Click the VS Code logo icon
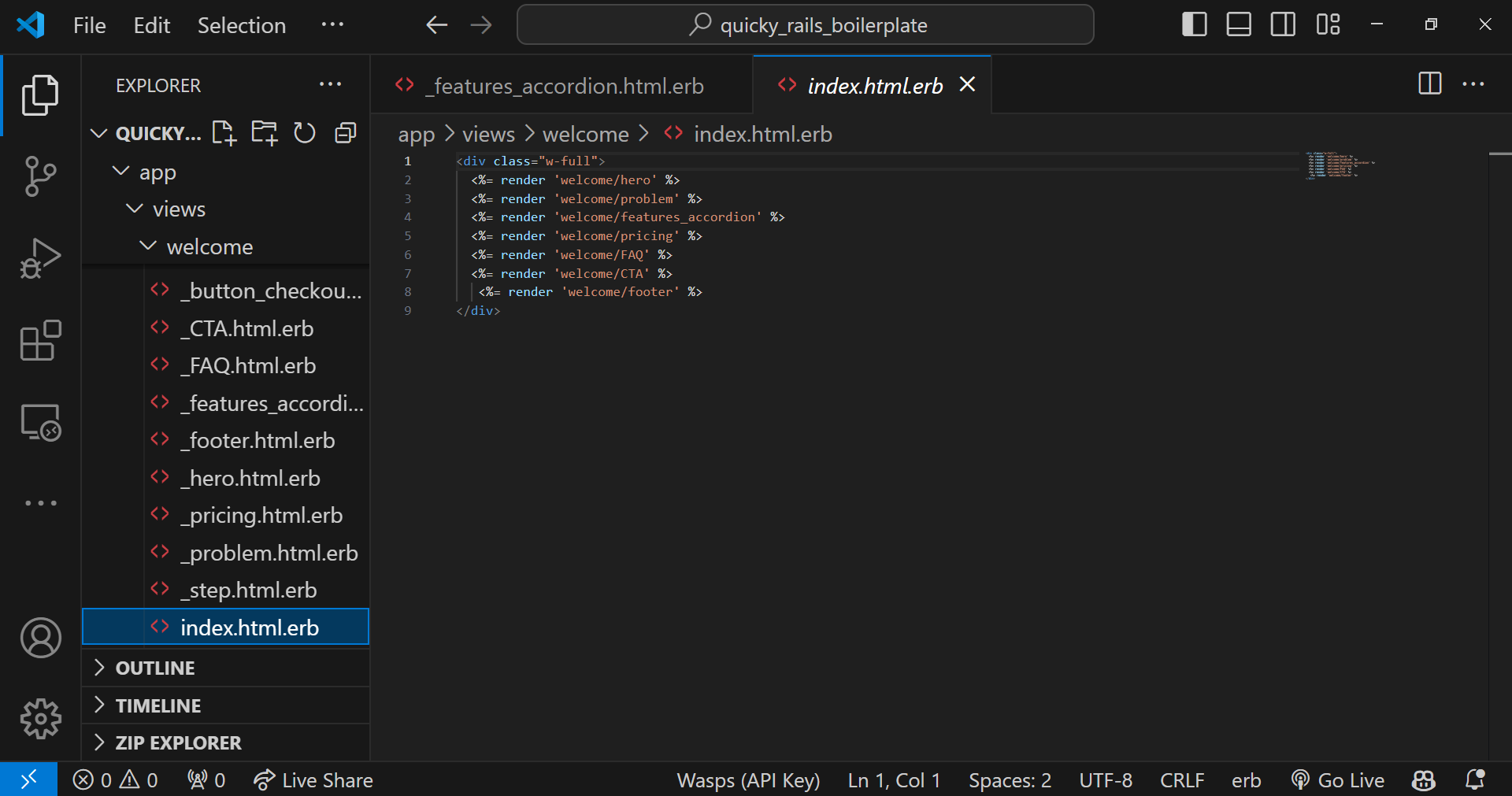 [30, 25]
